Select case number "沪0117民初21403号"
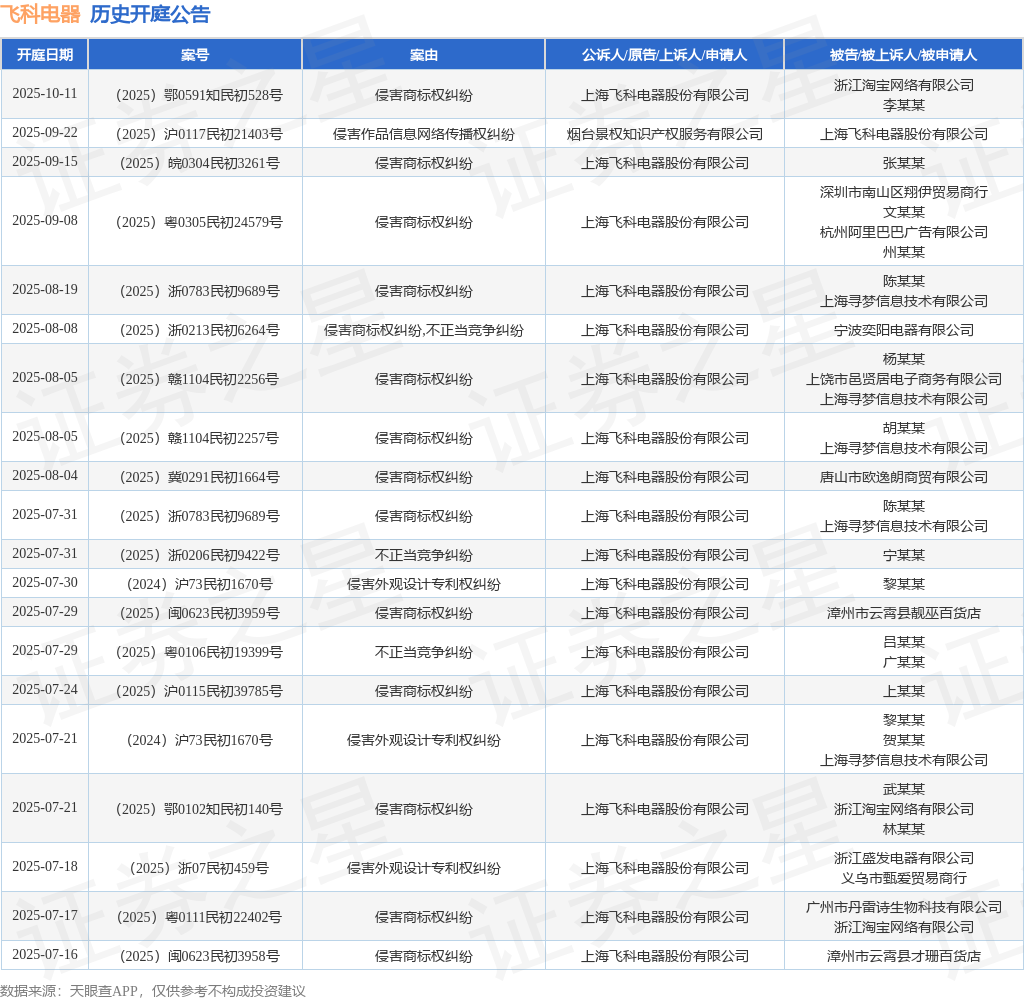 [199, 134]
